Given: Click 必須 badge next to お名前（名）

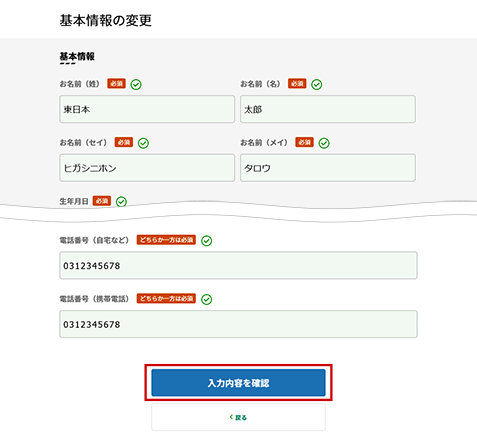Looking at the screenshot, I should pos(297,83).
